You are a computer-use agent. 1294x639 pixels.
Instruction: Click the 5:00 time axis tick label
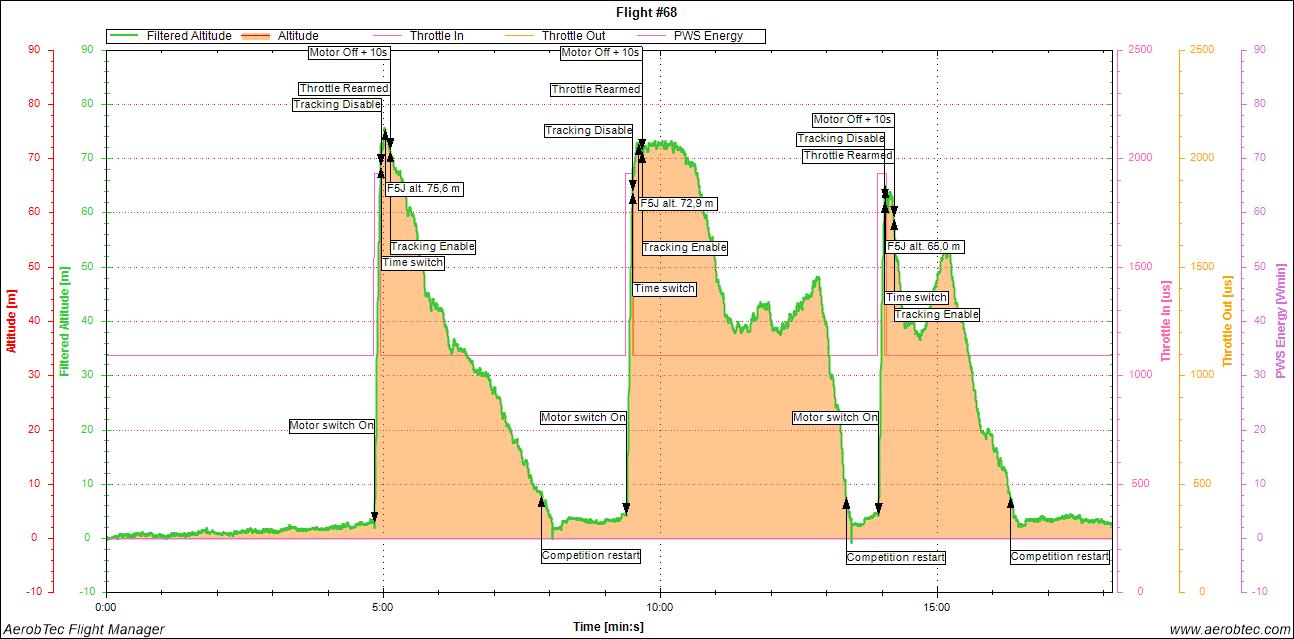[x=383, y=606]
